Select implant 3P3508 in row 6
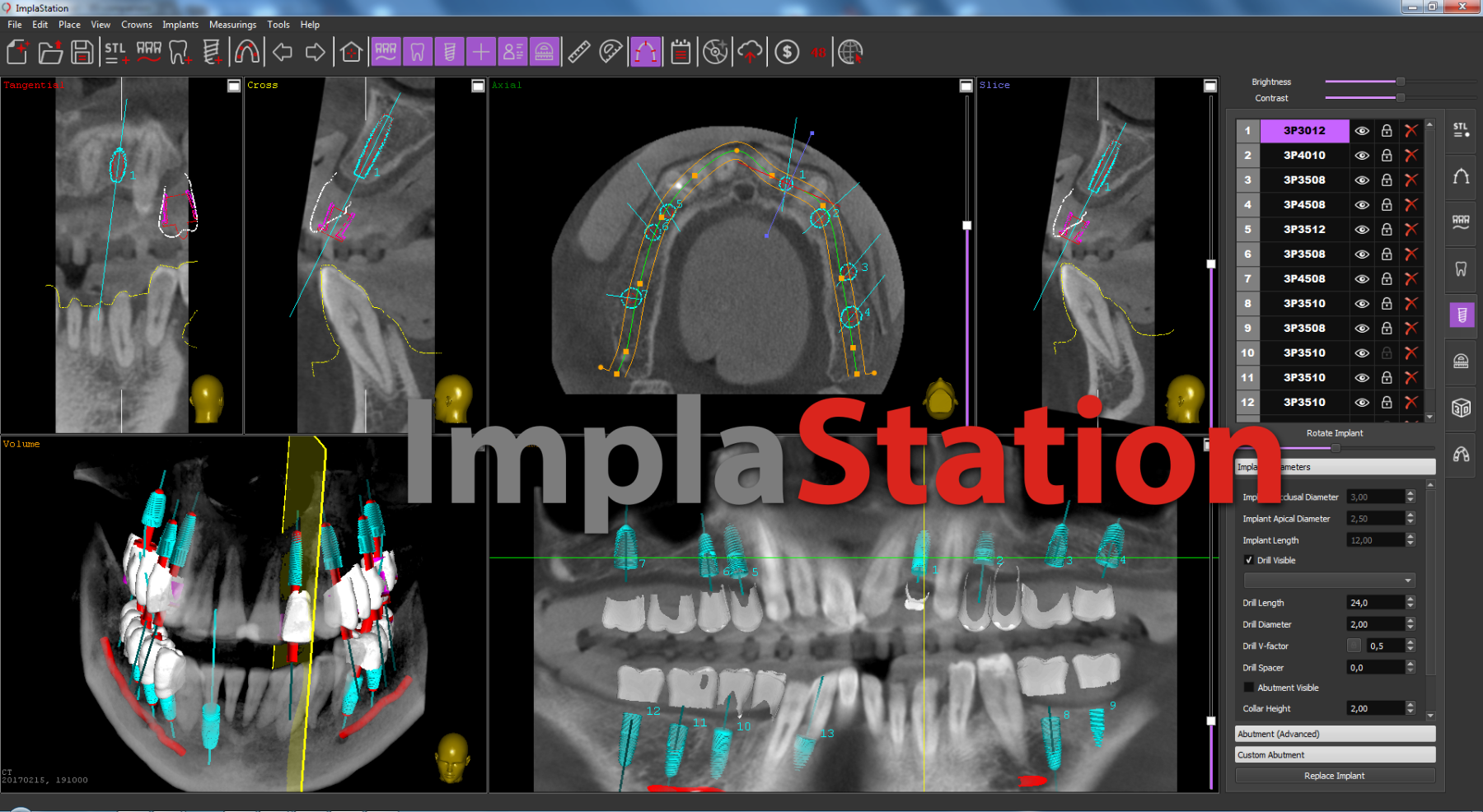1483x812 pixels. click(1304, 254)
